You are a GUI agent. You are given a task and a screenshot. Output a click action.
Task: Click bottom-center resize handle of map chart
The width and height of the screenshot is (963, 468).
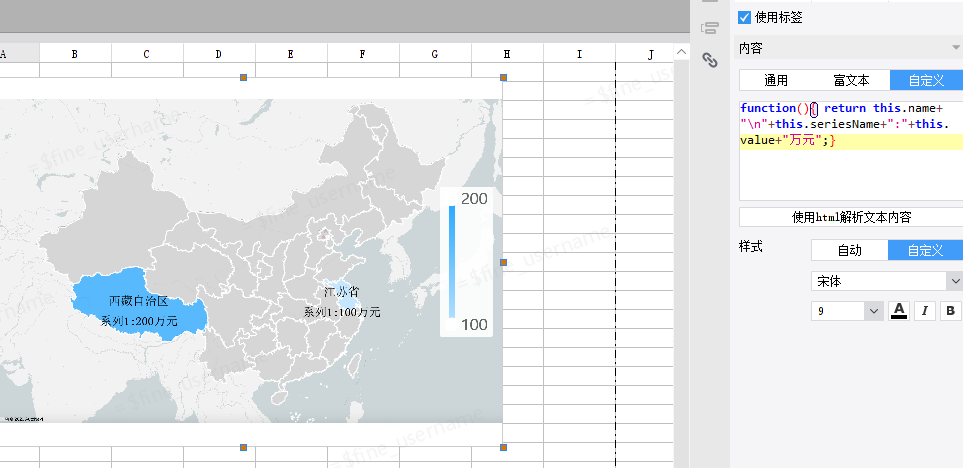tap(243, 447)
